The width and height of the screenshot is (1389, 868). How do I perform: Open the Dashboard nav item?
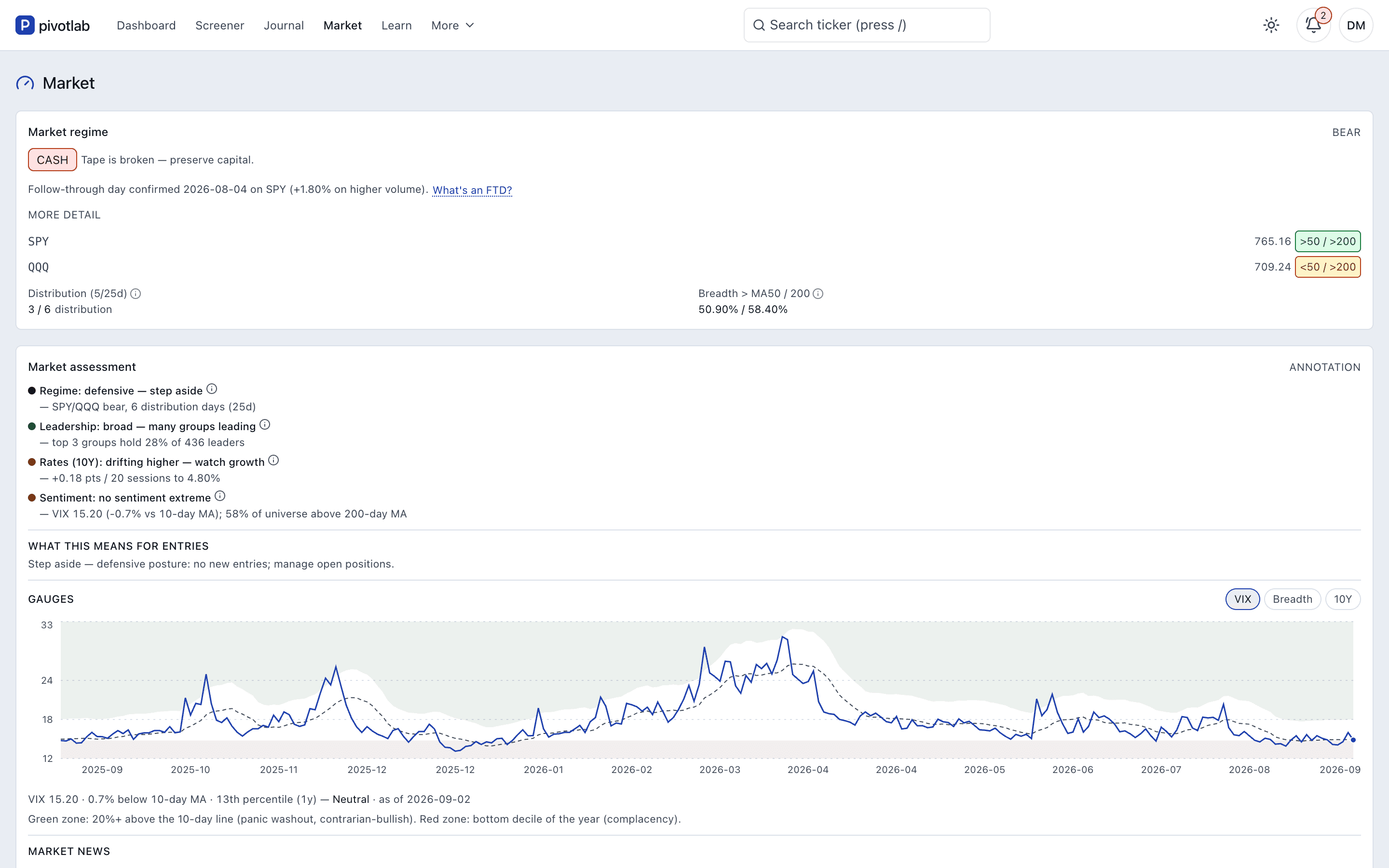click(x=146, y=25)
